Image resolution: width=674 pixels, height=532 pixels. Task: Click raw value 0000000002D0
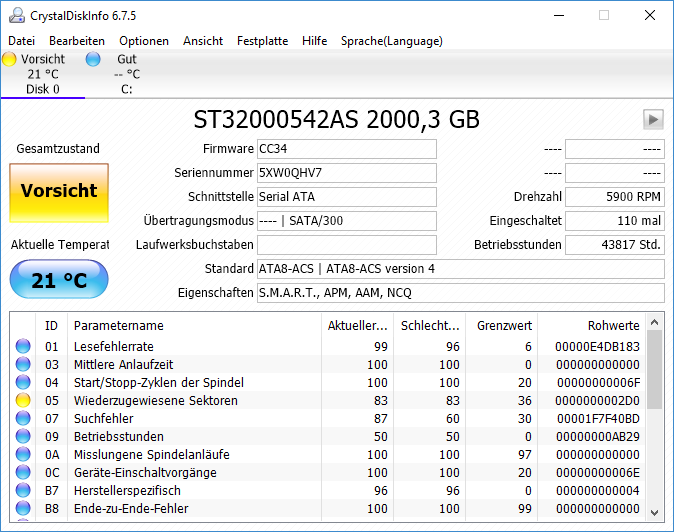pos(597,401)
